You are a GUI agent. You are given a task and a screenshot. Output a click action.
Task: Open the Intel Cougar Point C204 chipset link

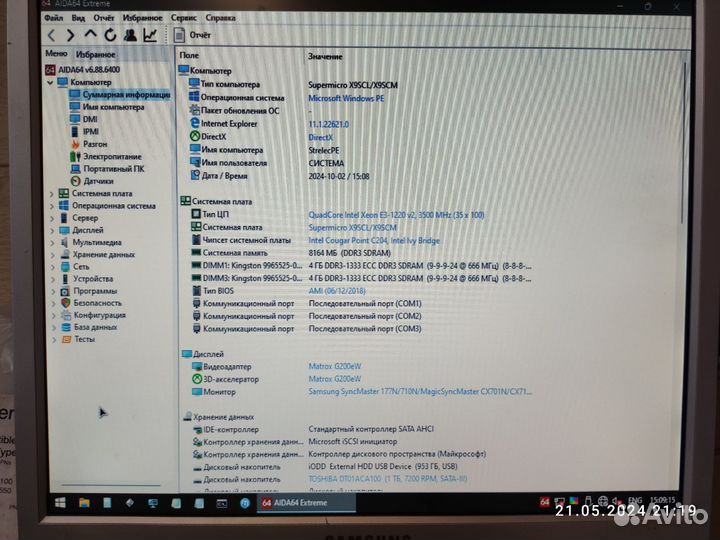coord(374,241)
